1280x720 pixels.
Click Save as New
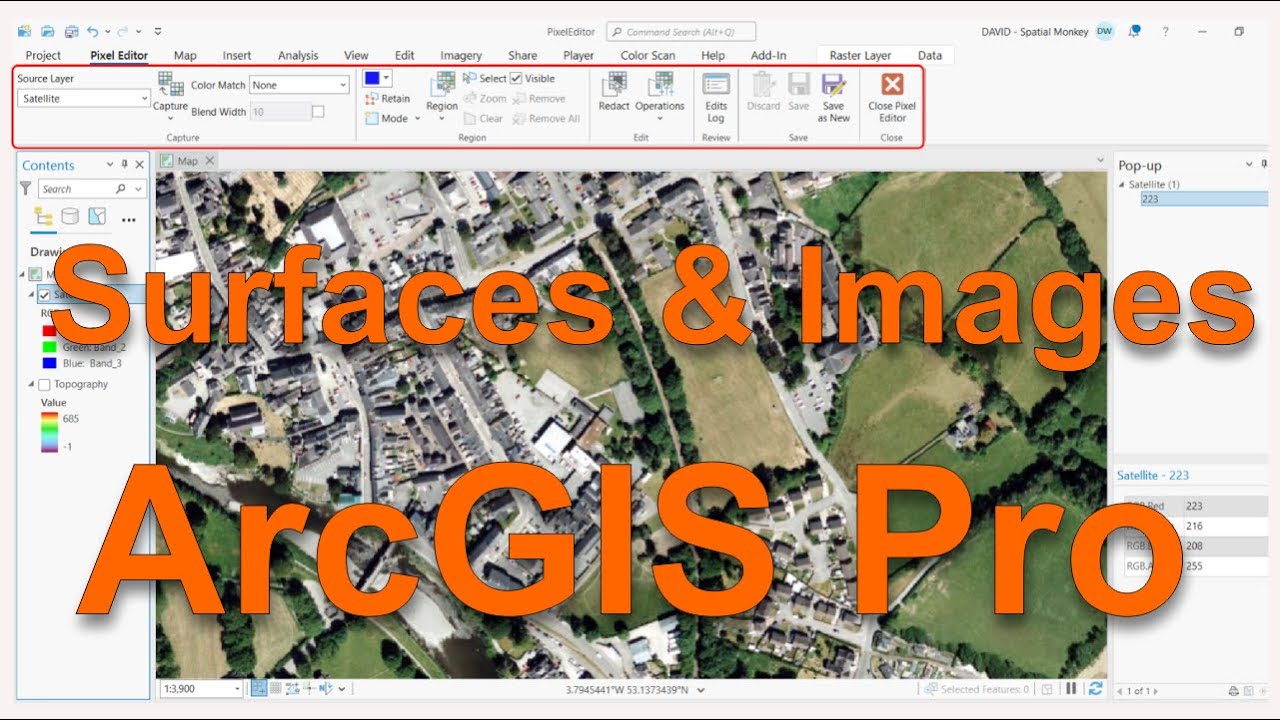pos(833,97)
